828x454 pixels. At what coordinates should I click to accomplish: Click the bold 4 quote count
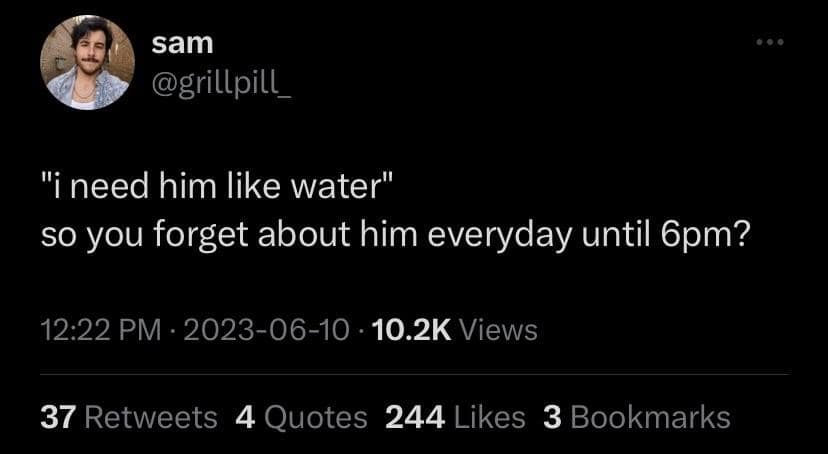(x=245, y=416)
